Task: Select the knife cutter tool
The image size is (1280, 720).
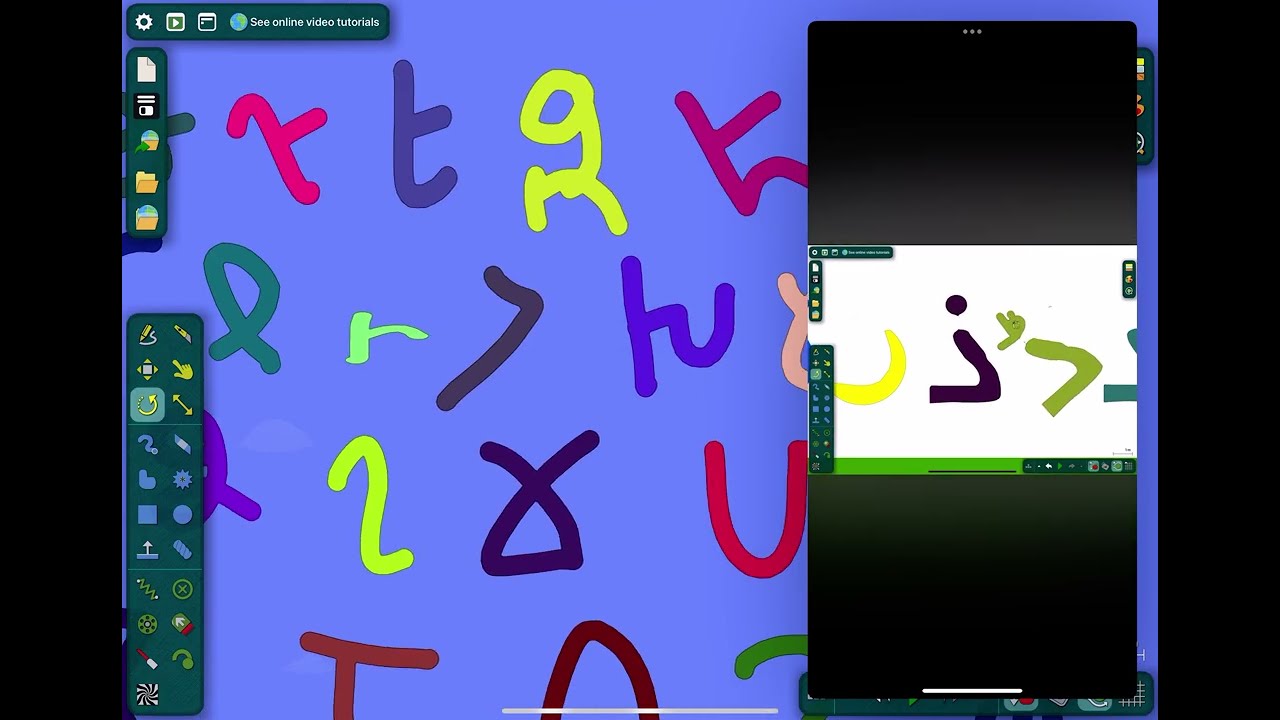Action: tap(182, 334)
